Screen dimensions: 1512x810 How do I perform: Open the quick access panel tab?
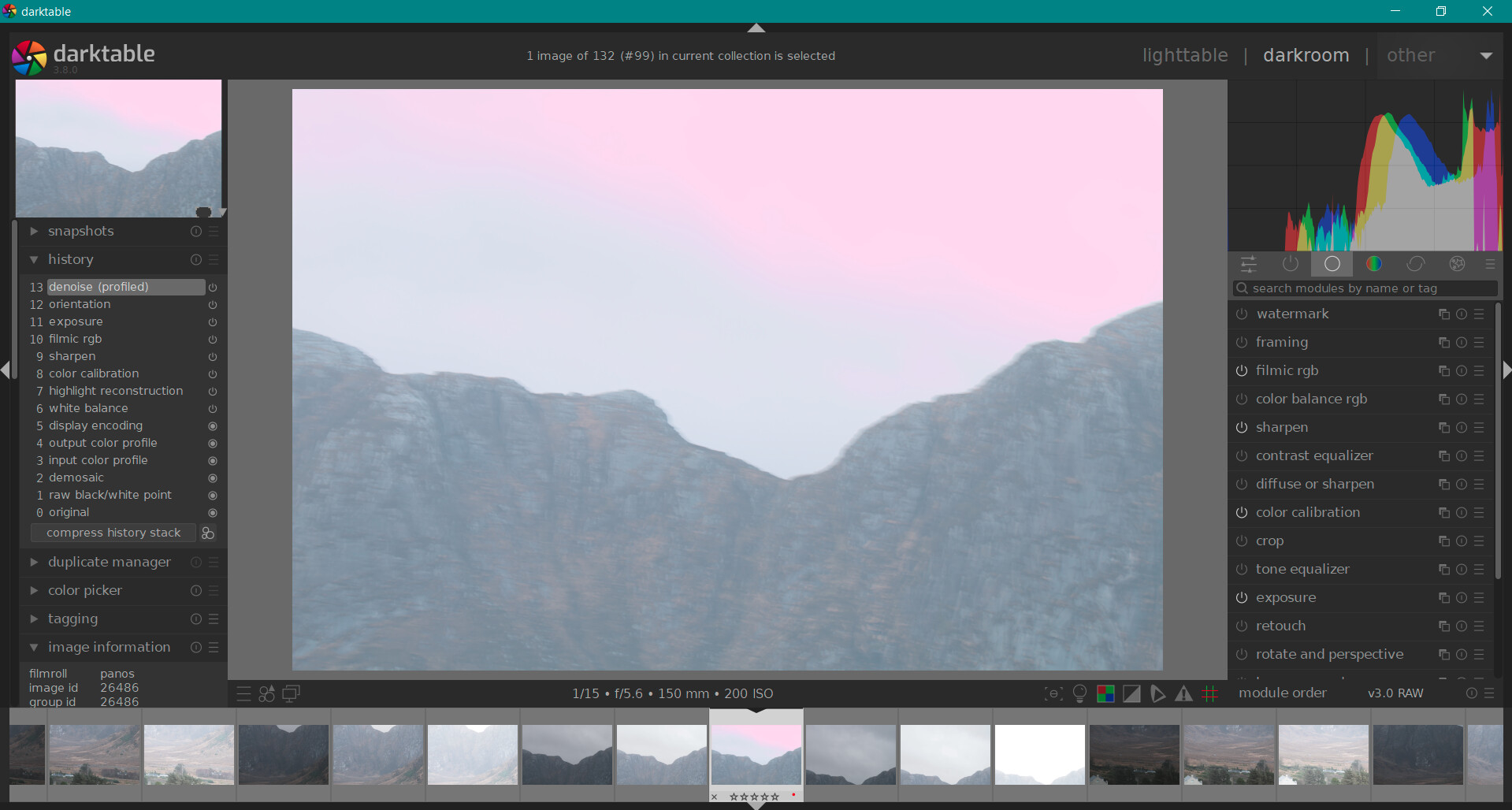1248,264
